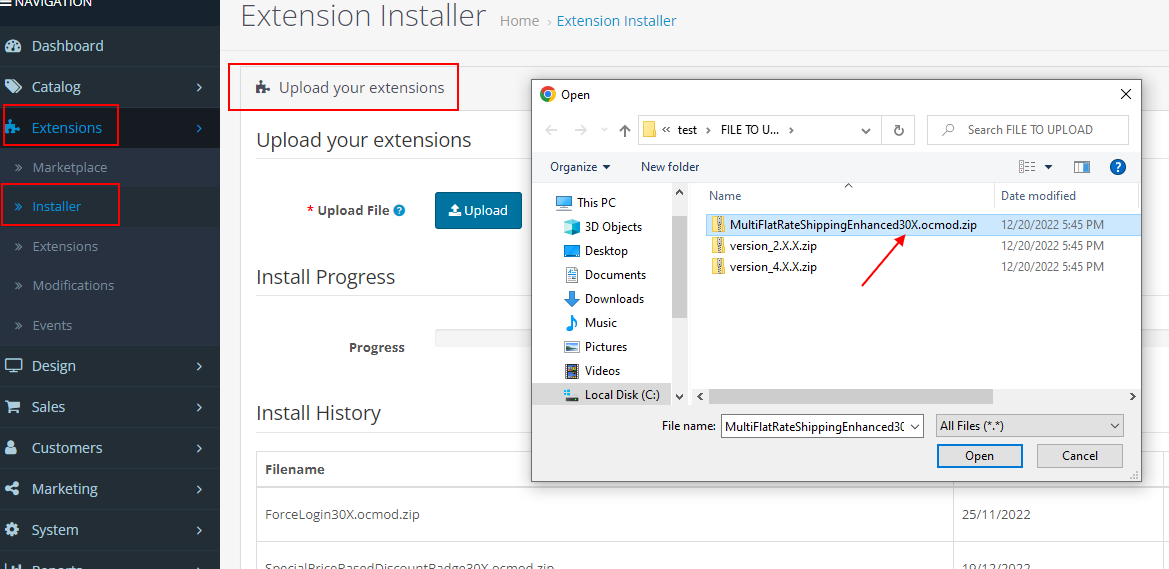The width and height of the screenshot is (1169, 569).
Task: Toggle the preview pane icon in dialog
Action: tap(1082, 167)
